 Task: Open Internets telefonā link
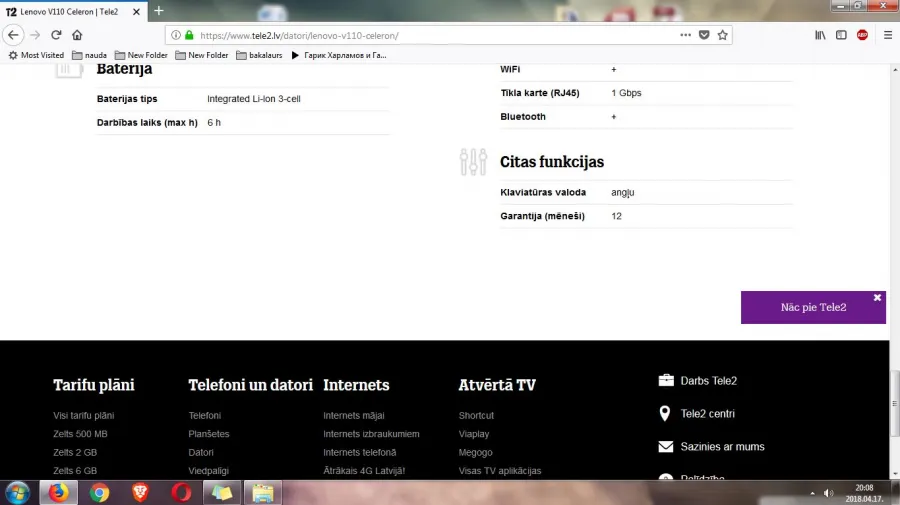pos(359,452)
